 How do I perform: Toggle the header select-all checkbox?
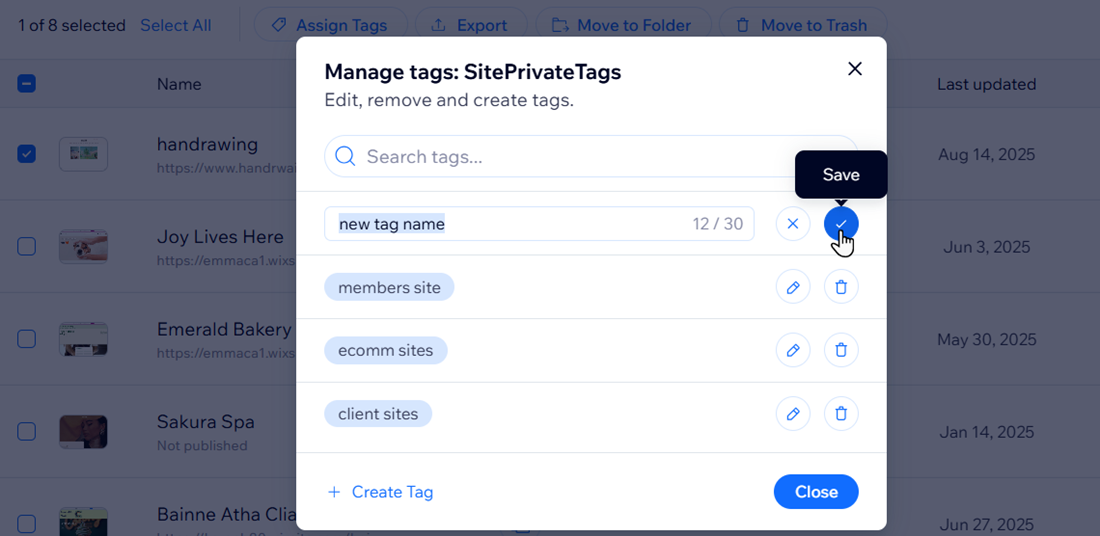point(27,84)
